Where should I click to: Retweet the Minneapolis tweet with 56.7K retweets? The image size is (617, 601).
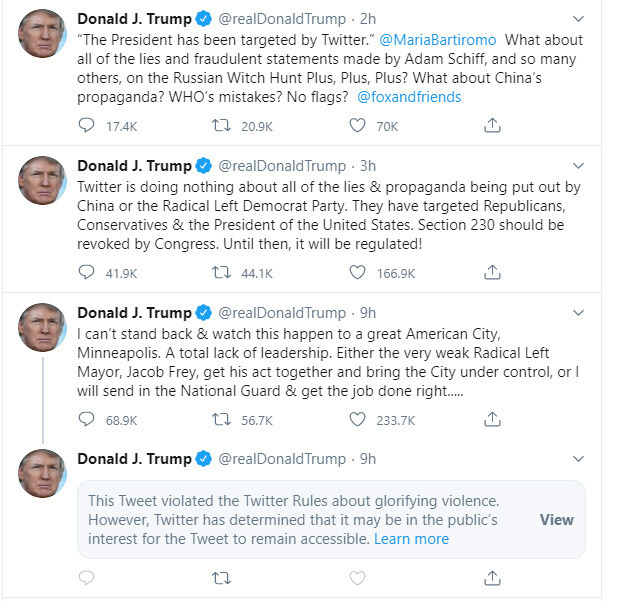[222, 420]
